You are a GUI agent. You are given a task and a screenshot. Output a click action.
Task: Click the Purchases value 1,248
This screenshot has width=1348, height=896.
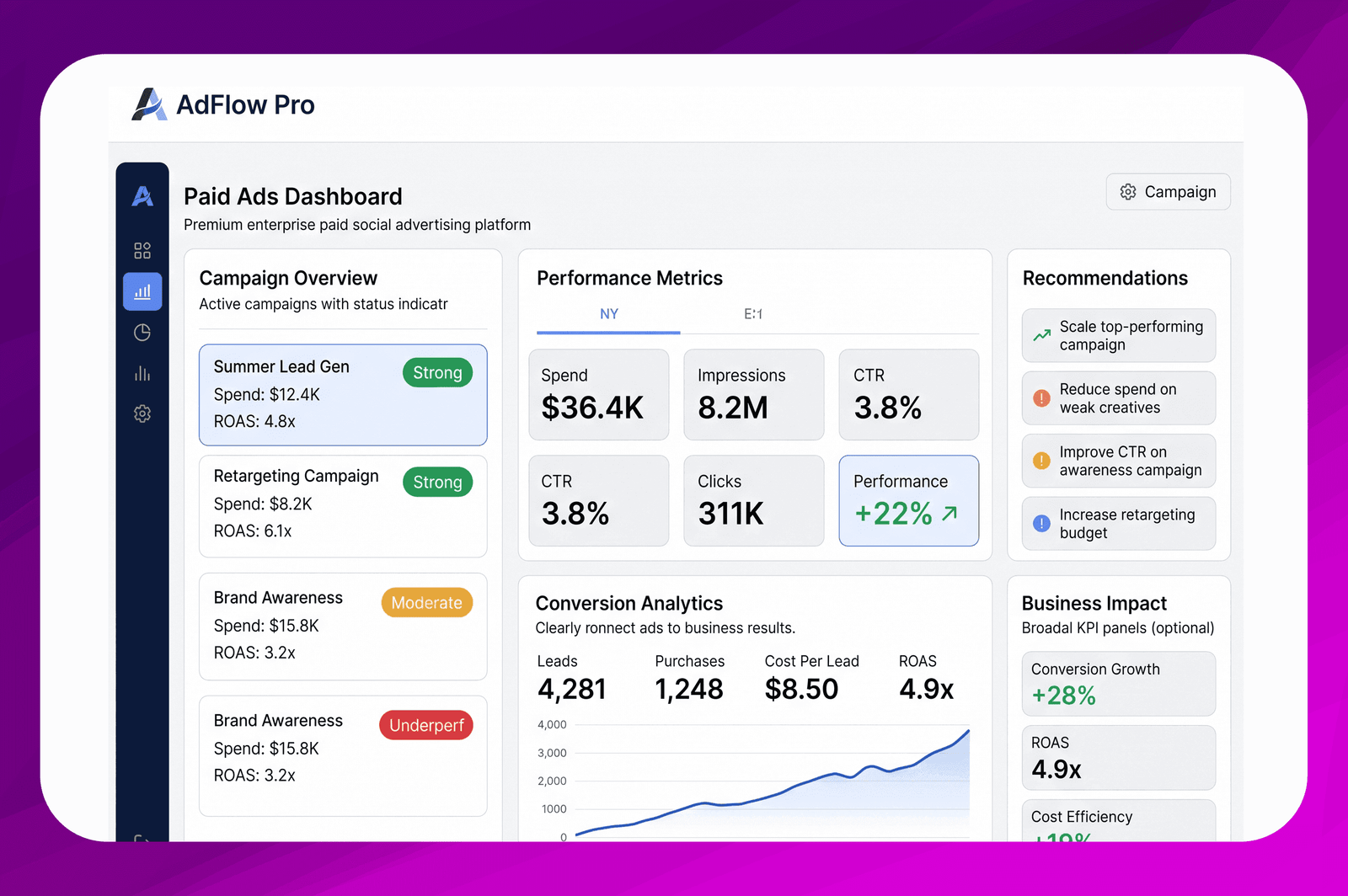[689, 689]
